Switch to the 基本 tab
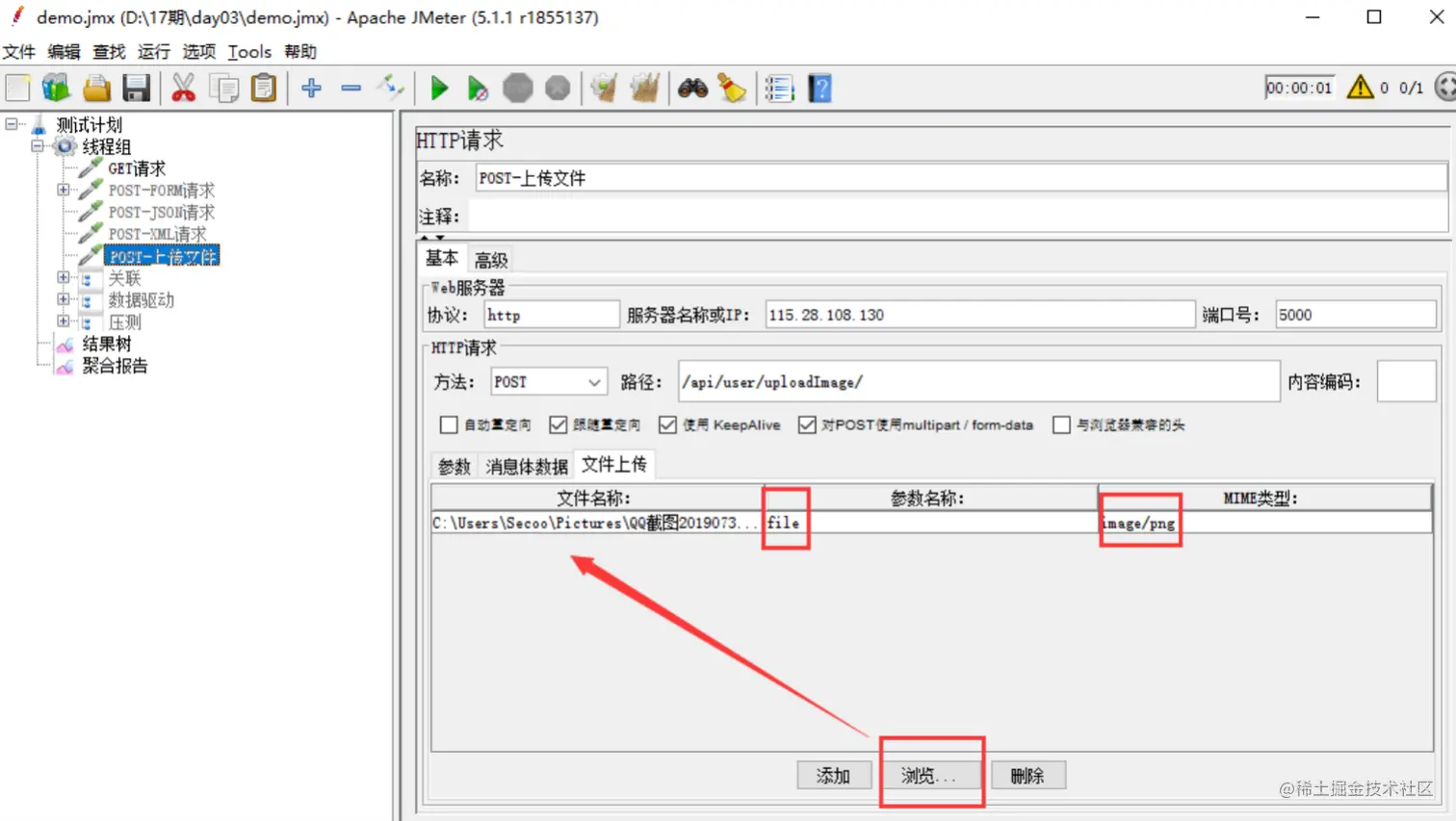Viewport: 1456px width, 821px height. click(442, 258)
